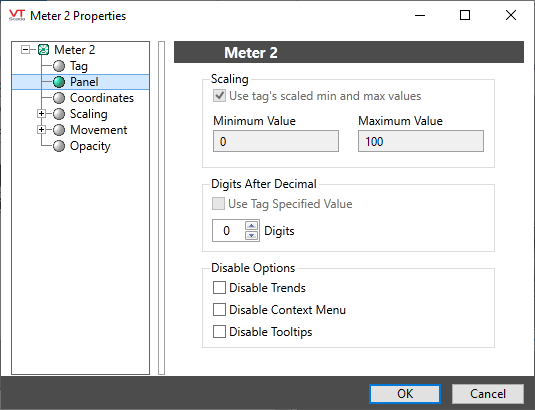The width and height of the screenshot is (535, 410).
Task: Check the Disable Context Menu option
Action: 219,310
